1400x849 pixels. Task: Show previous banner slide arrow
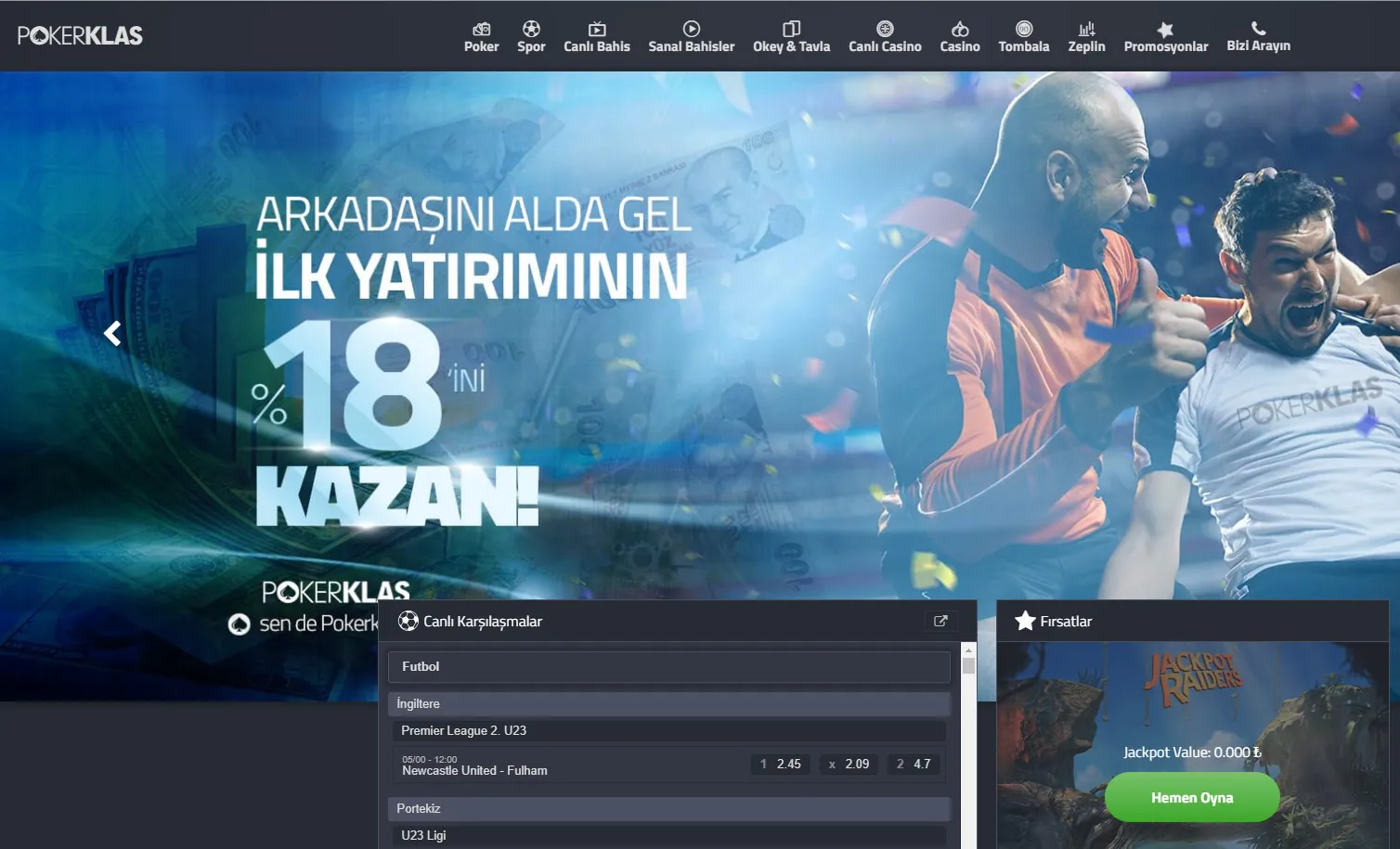[x=113, y=333]
